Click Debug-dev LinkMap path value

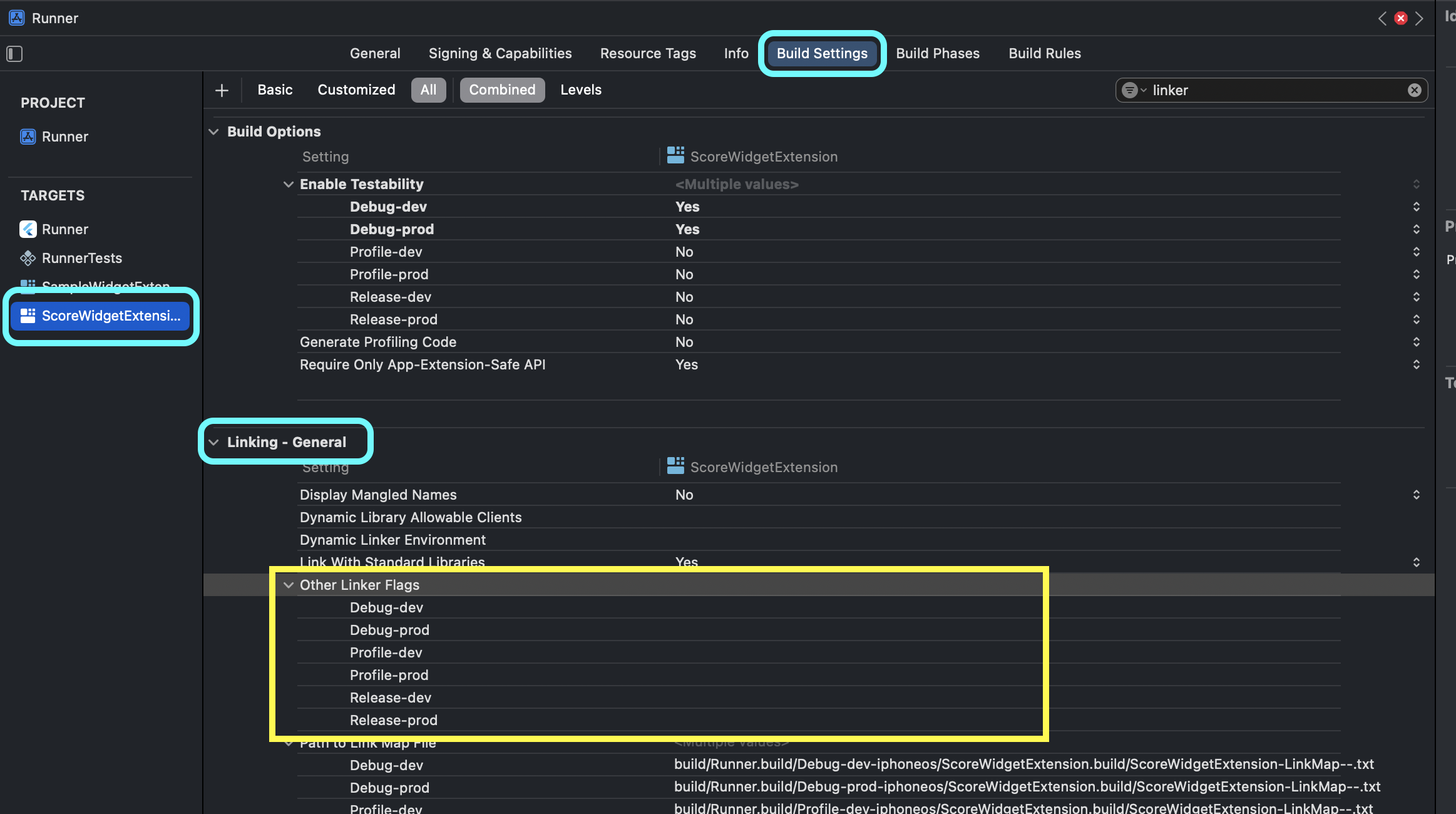1024,765
